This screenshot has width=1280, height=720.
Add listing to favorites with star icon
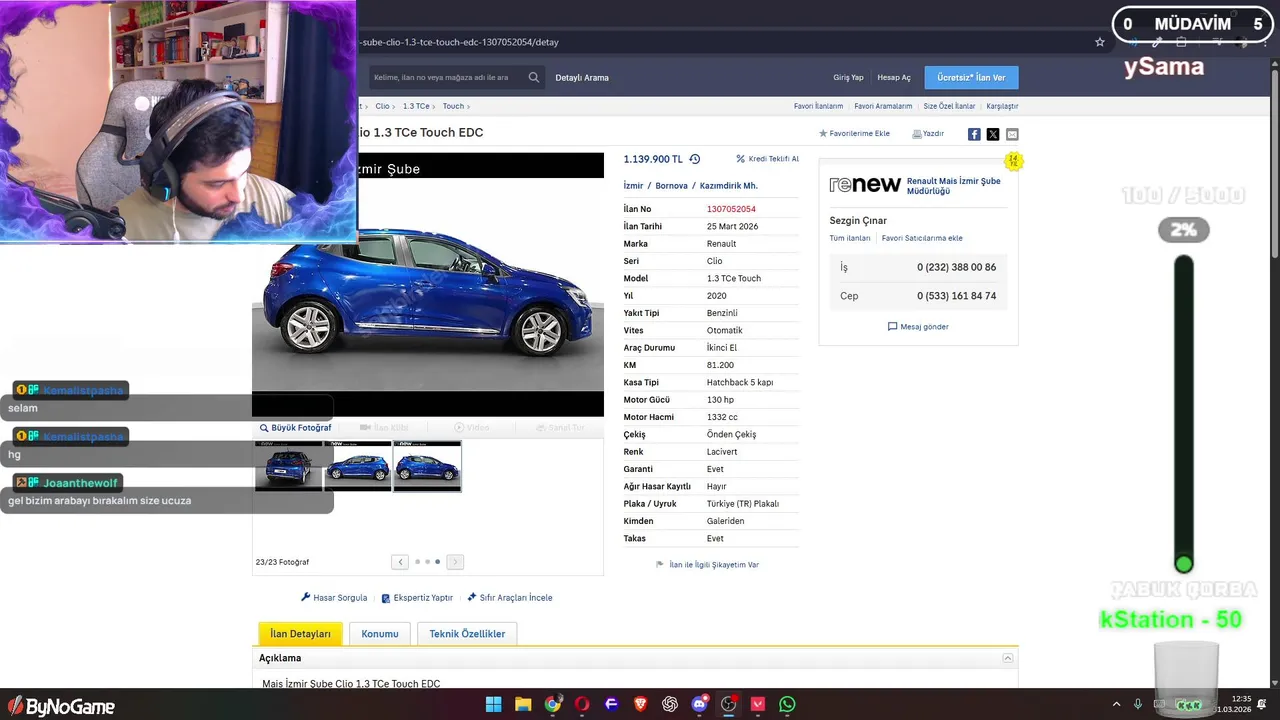854,133
